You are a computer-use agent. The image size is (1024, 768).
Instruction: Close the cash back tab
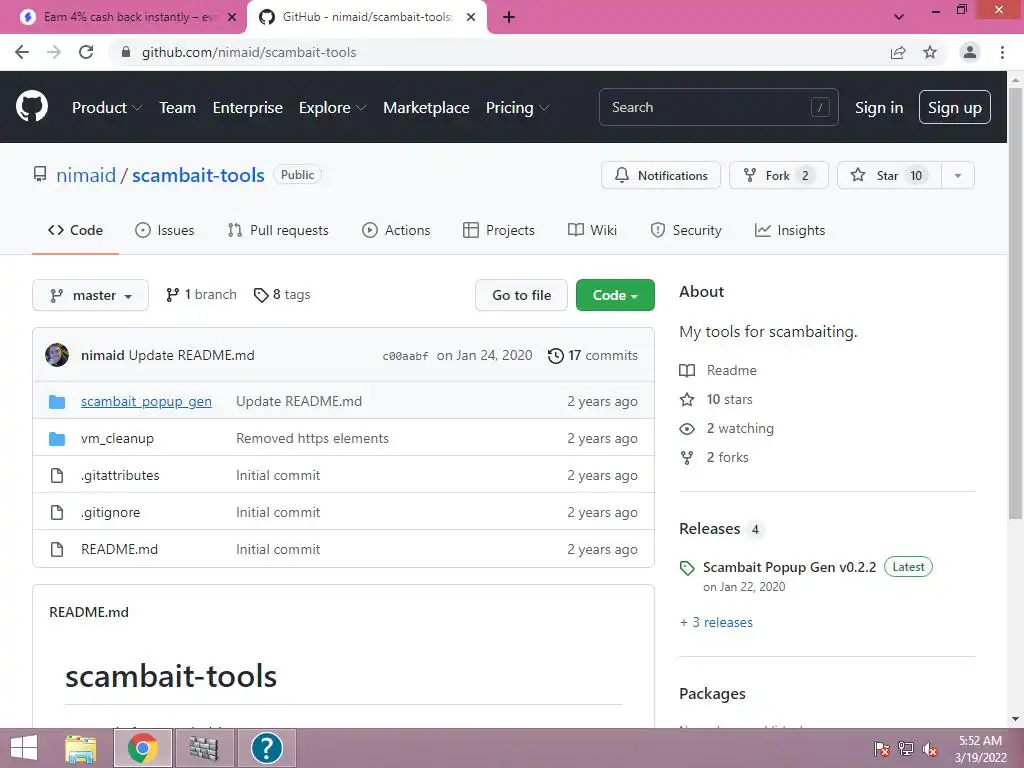coord(232,17)
